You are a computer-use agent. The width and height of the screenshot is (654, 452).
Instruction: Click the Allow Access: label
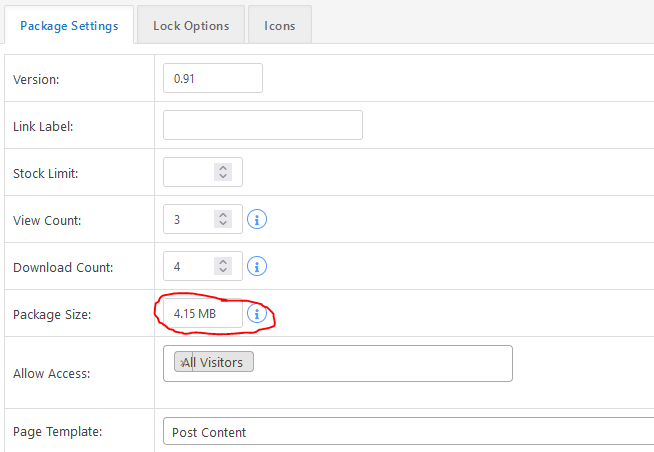pos(51,374)
